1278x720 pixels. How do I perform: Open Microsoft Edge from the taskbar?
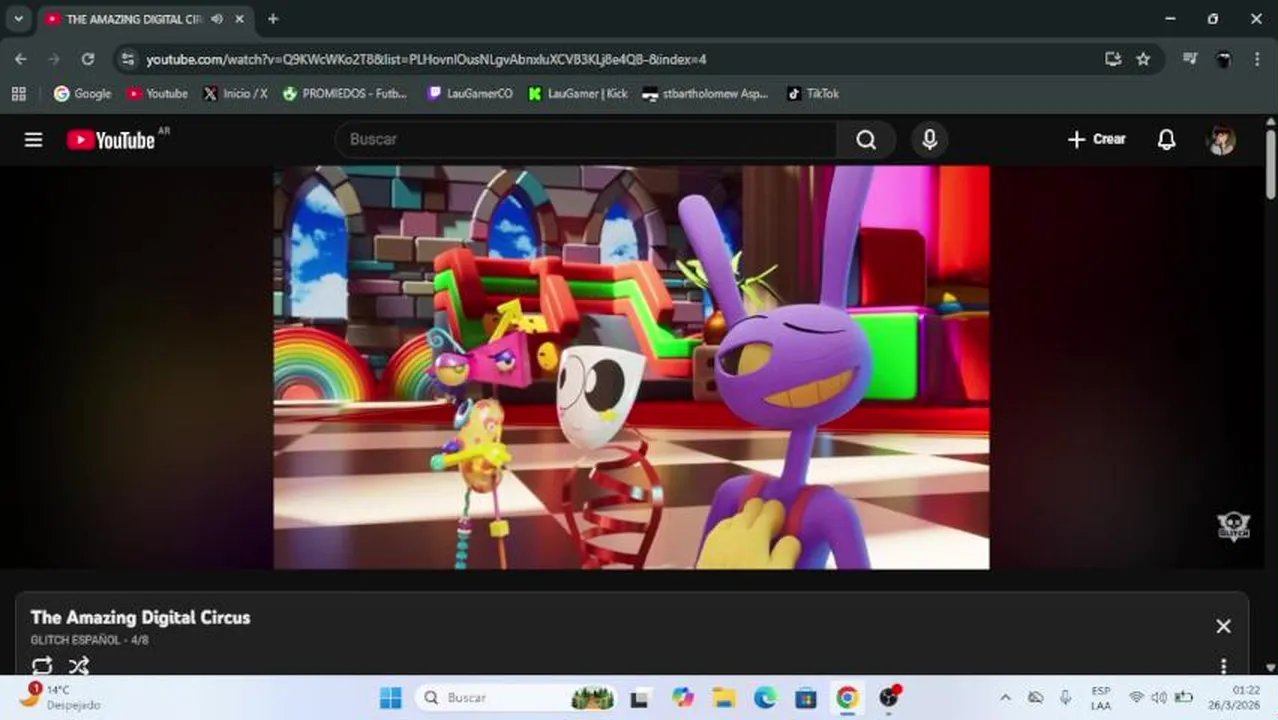(x=765, y=697)
